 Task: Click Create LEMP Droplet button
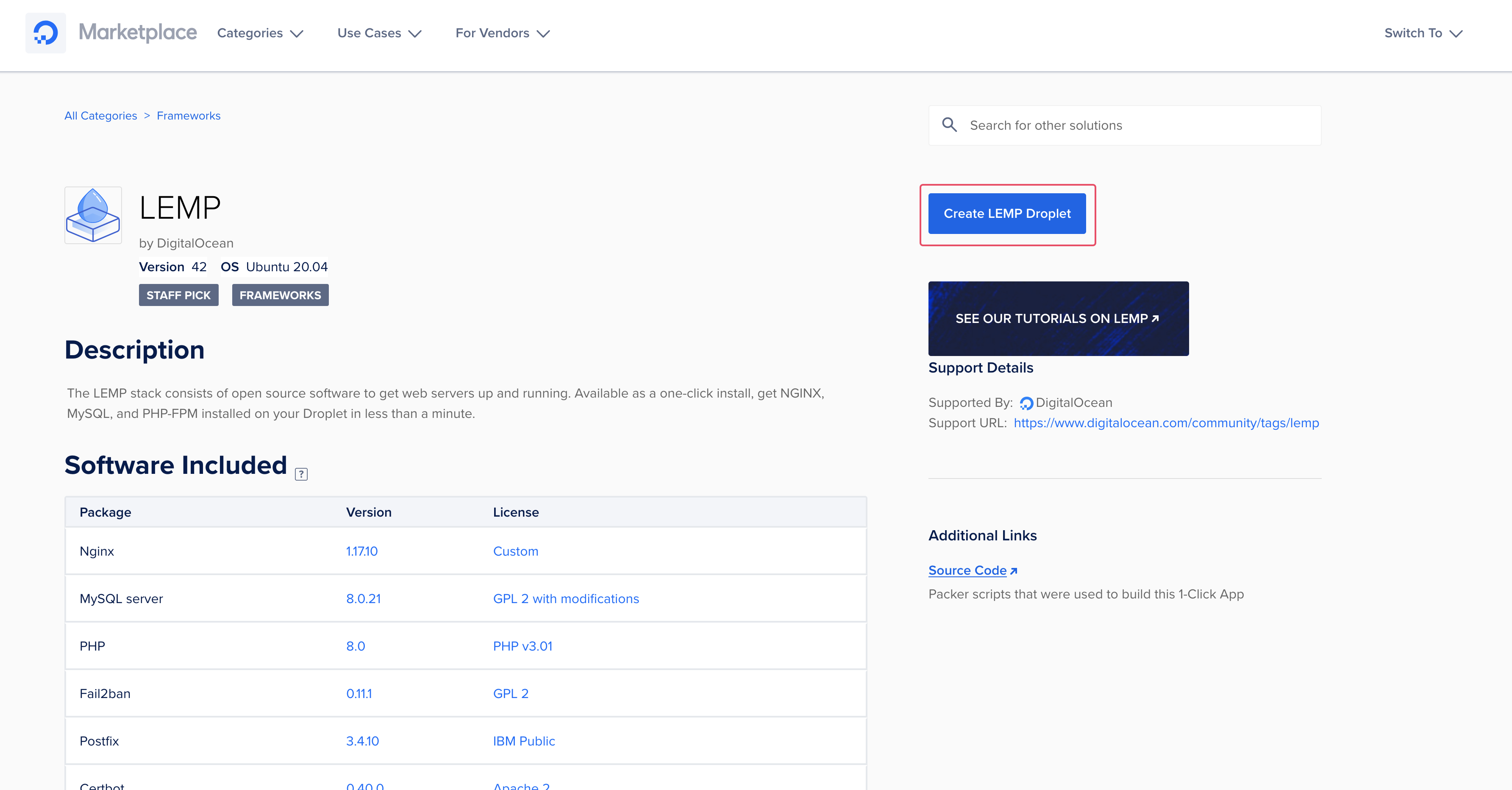[1007, 213]
